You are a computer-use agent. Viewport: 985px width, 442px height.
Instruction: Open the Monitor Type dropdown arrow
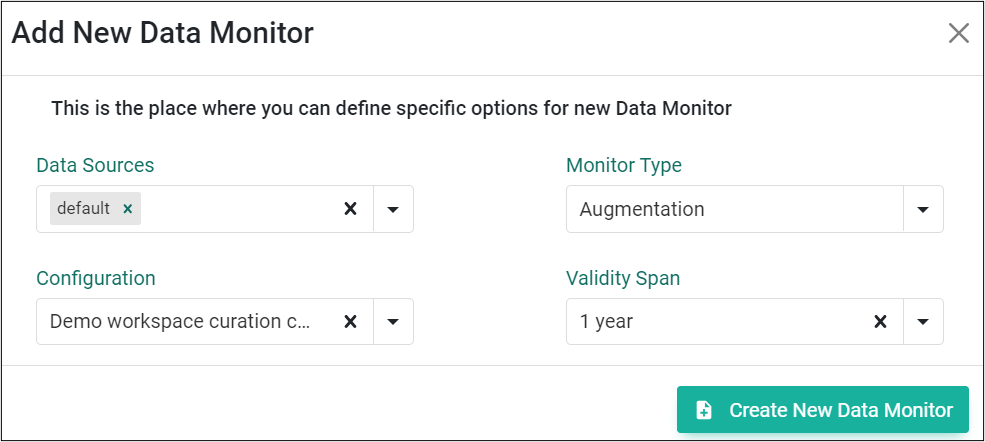coord(923,209)
